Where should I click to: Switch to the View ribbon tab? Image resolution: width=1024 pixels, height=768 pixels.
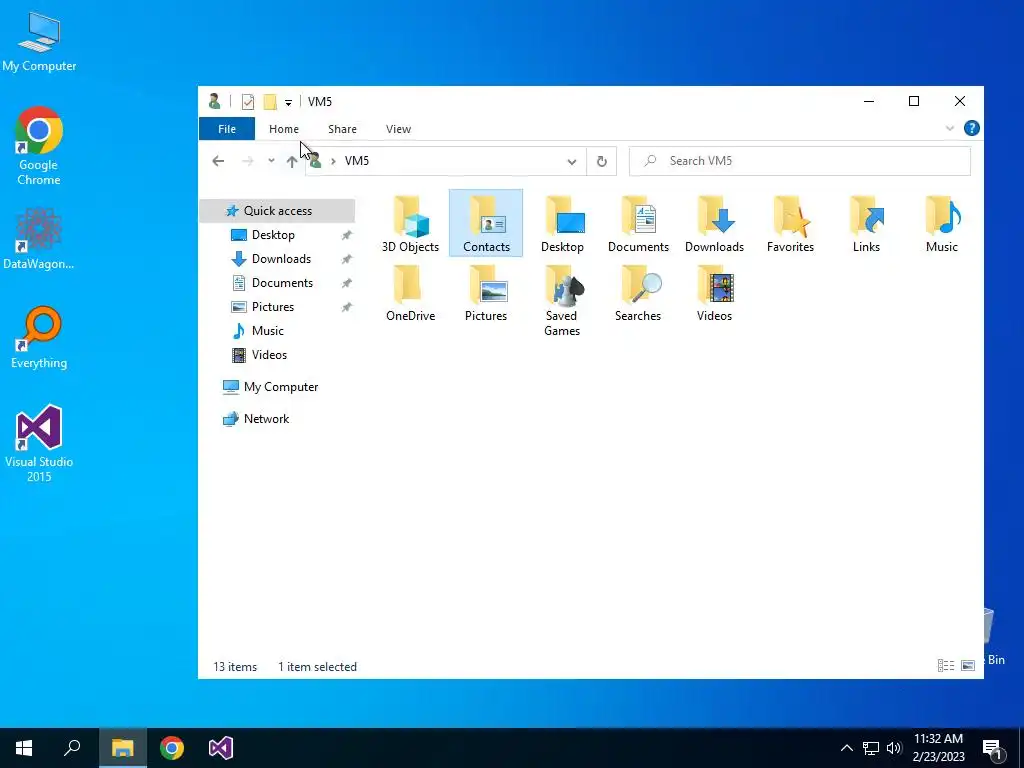[398, 129]
